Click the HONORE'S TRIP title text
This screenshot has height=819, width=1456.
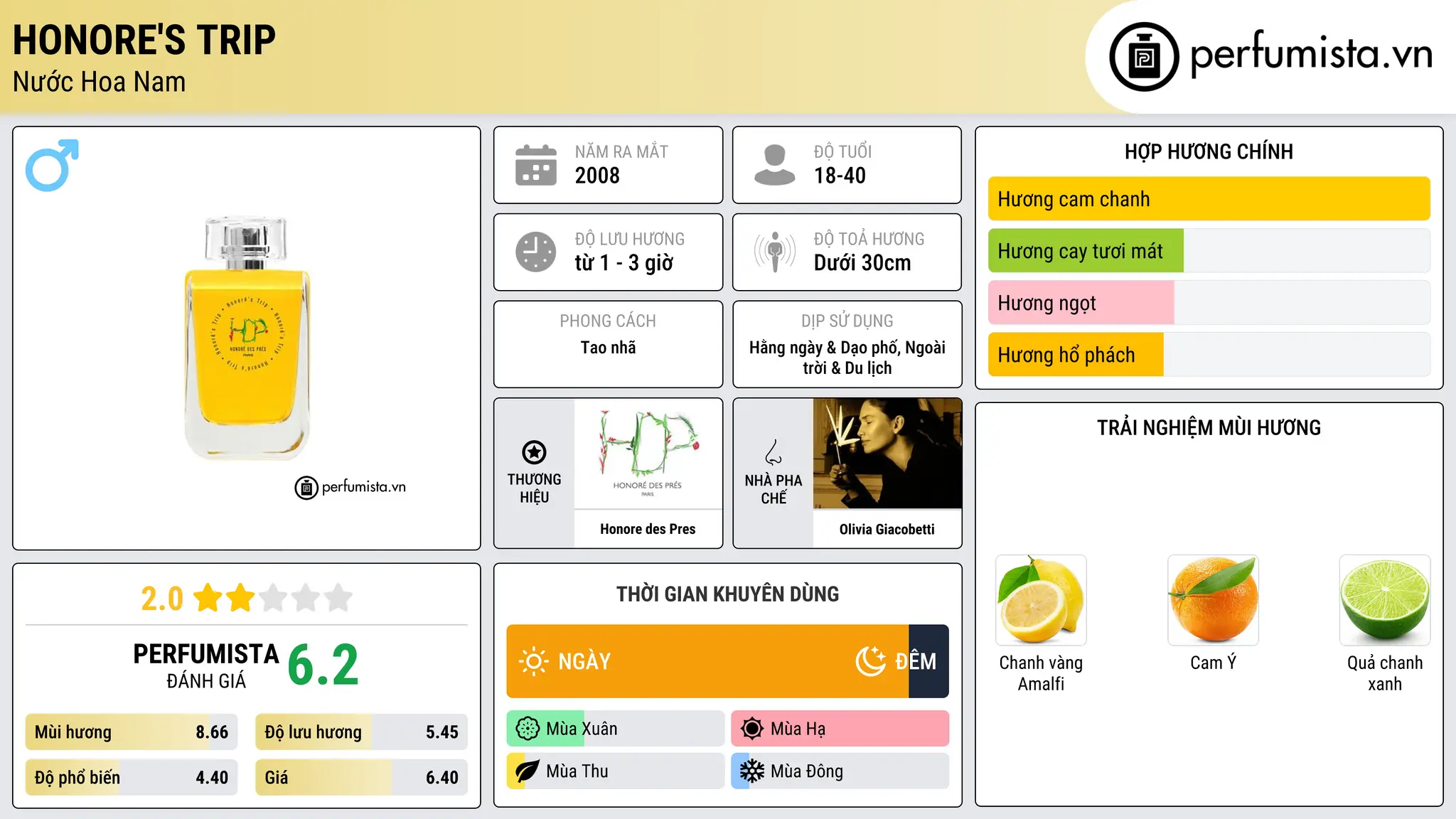(x=144, y=40)
